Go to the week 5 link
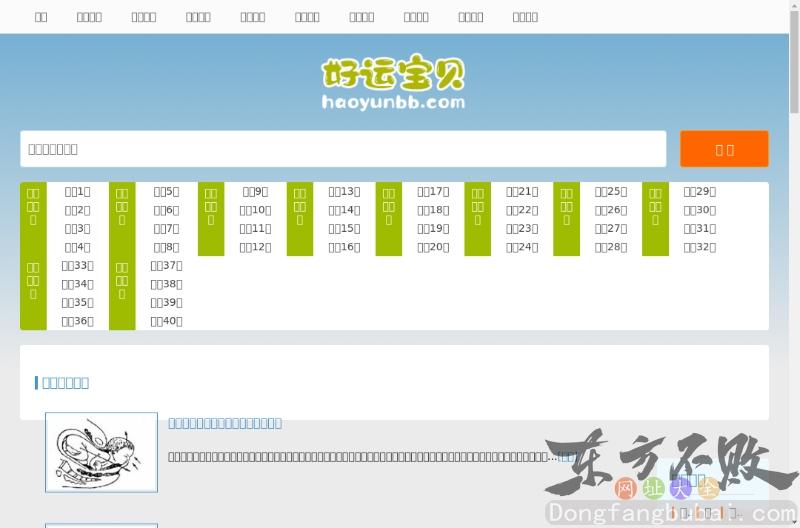This screenshot has width=800, height=528. (x=166, y=191)
